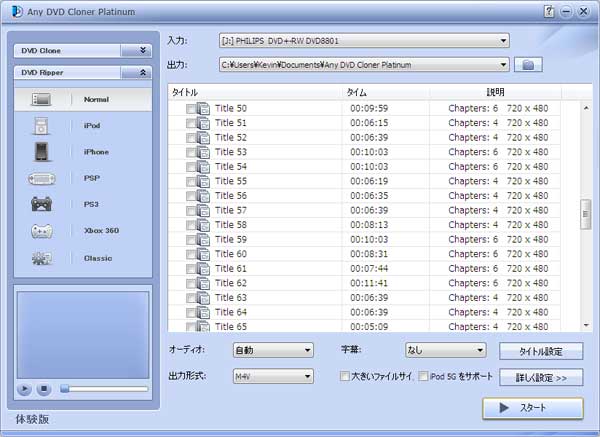Expand the DVD Clone panel chevron
The image size is (600, 437).
[143, 50]
